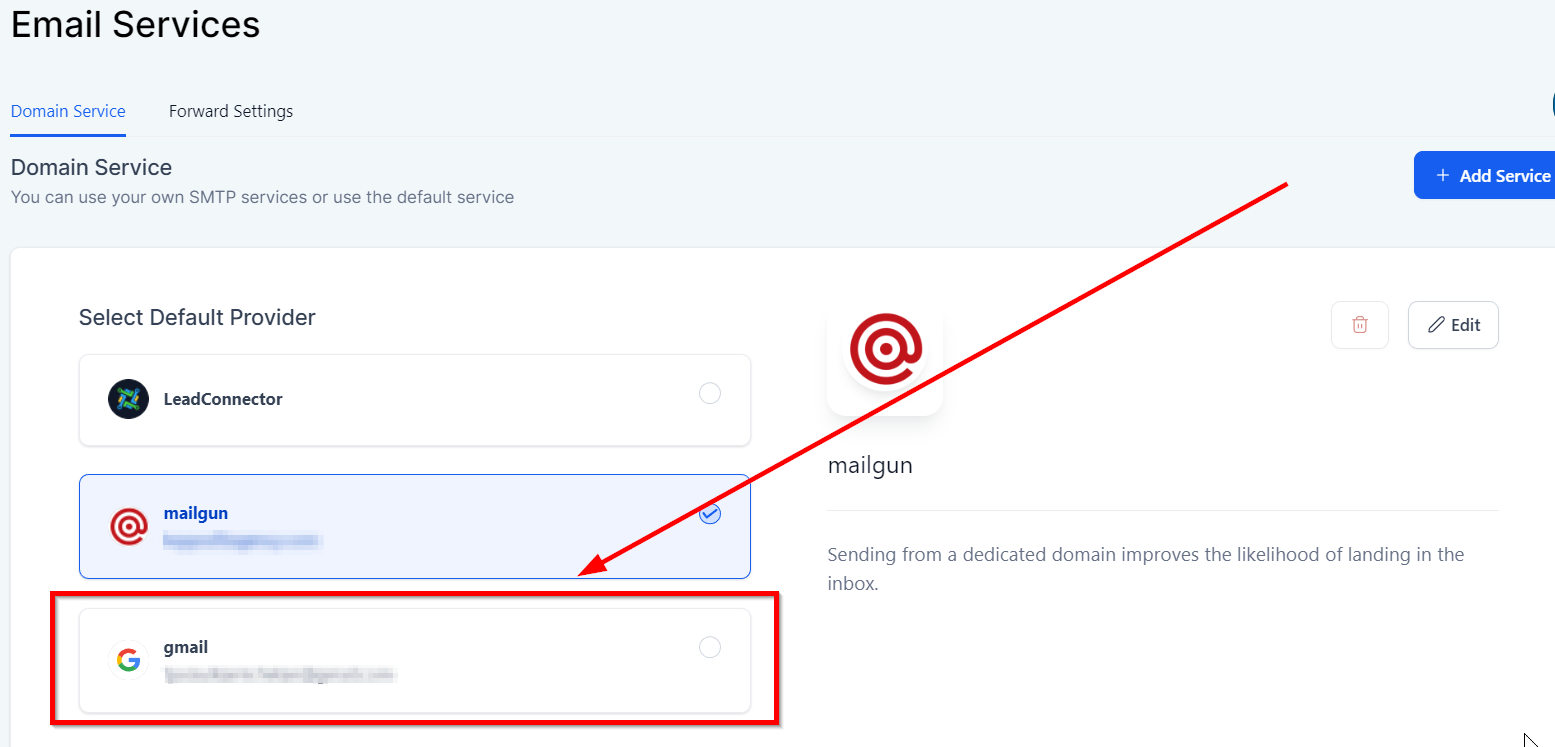Switch to the Domain Service tab
The width and height of the screenshot is (1555, 747).
(68, 111)
